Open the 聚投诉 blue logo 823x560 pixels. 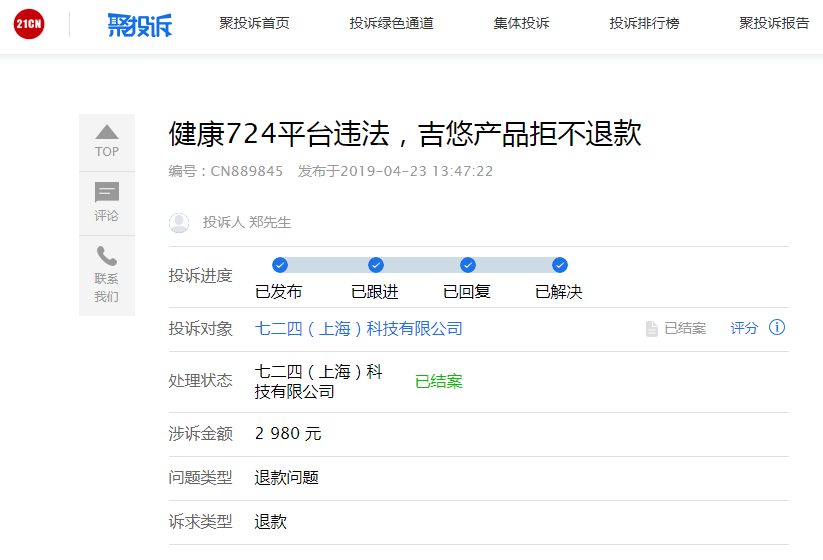pyautogui.click(x=140, y=25)
